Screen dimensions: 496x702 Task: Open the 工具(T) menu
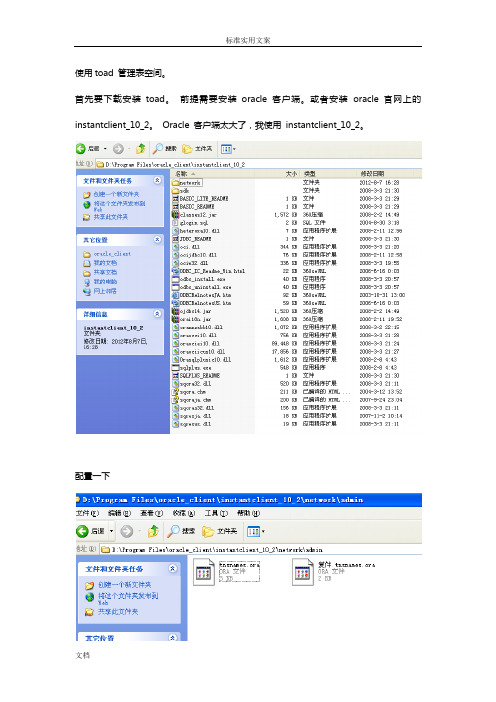click(217, 513)
